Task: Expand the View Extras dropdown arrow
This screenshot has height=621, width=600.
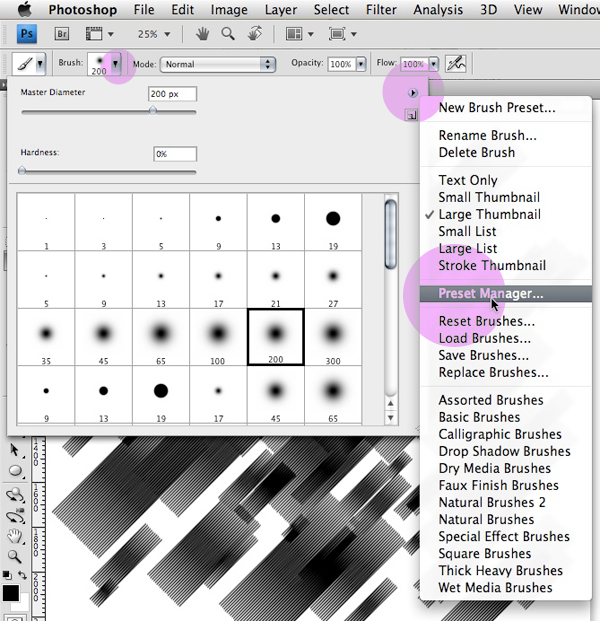Action: (x=110, y=34)
